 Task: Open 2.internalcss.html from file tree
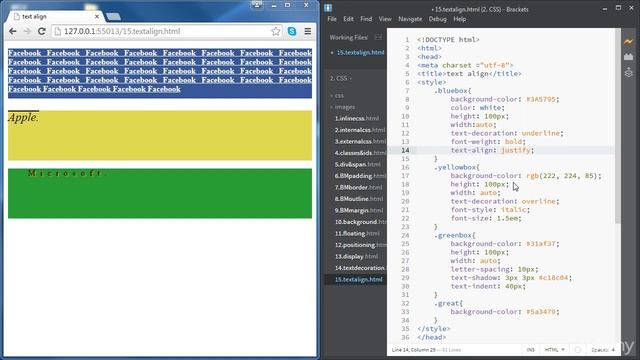tap(360, 130)
